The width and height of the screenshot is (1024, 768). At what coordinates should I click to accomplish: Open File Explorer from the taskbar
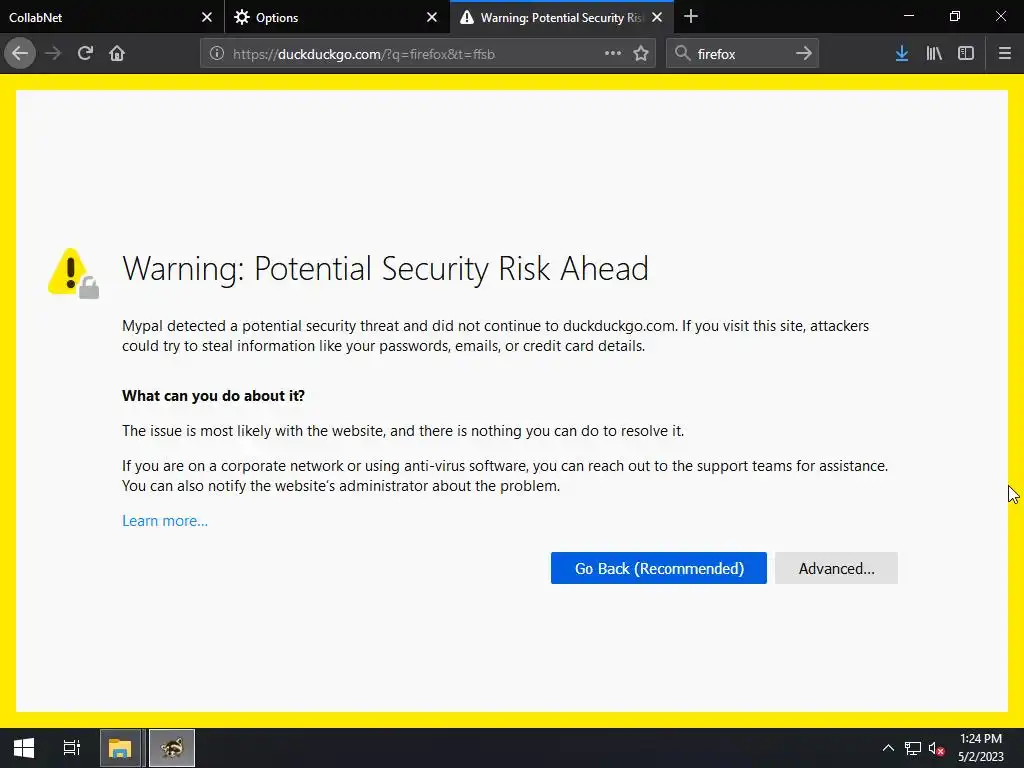coord(120,748)
